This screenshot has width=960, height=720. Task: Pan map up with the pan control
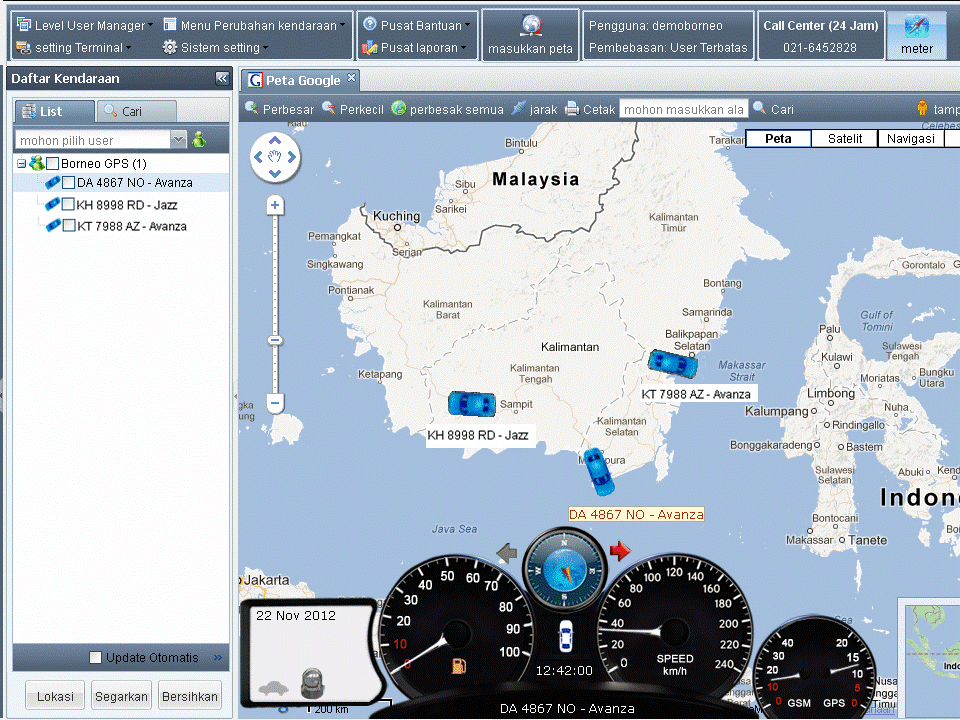[275, 141]
